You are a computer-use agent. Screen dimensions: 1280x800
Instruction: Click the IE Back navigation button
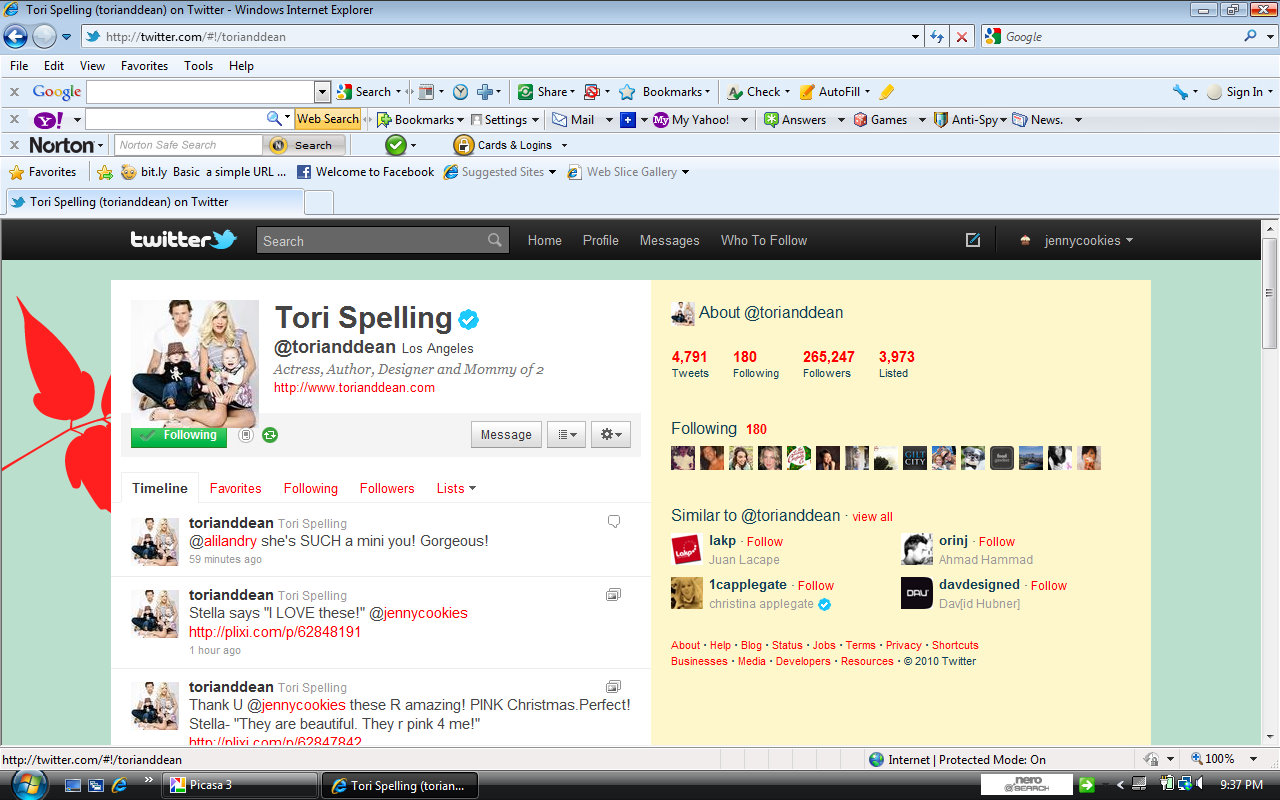click(x=15, y=36)
